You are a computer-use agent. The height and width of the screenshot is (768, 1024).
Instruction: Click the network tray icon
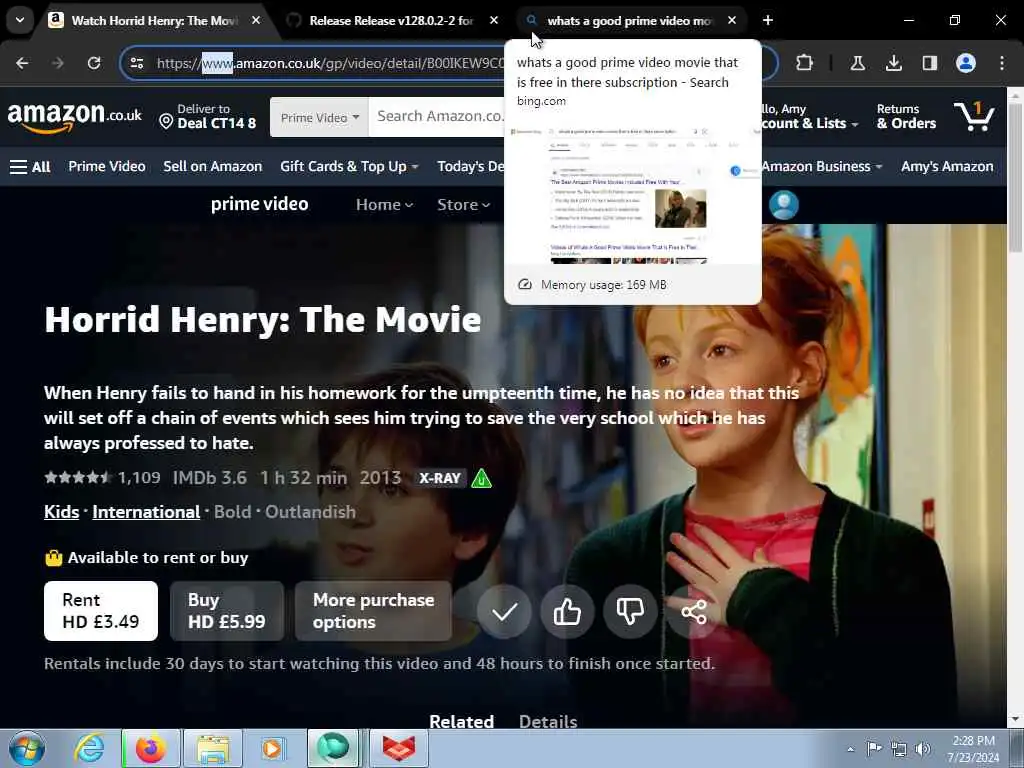[x=899, y=749]
